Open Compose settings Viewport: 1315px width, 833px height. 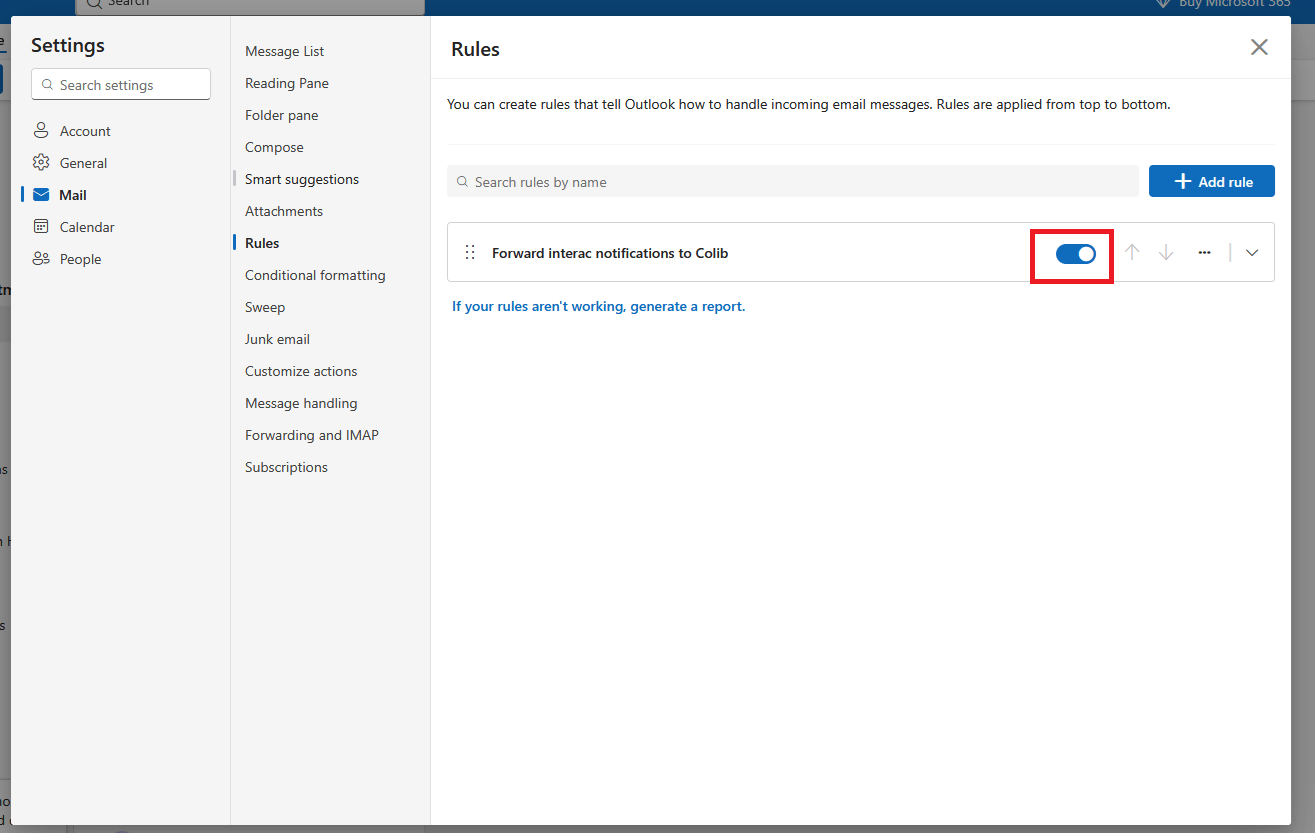click(274, 147)
